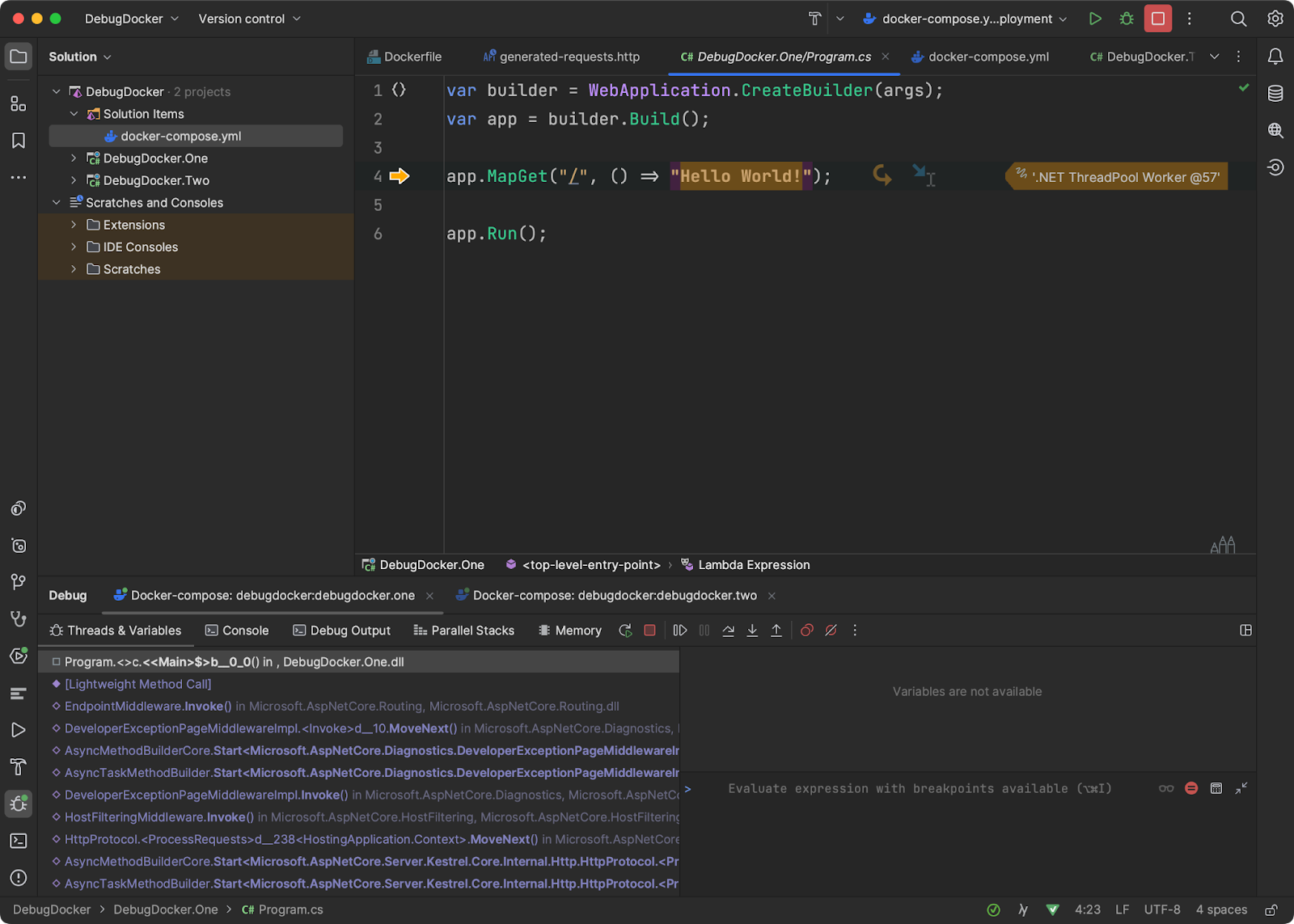Click the .NET ThreadPool Worker @57 label
1294x924 pixels.
click(x=1118, y=177)
